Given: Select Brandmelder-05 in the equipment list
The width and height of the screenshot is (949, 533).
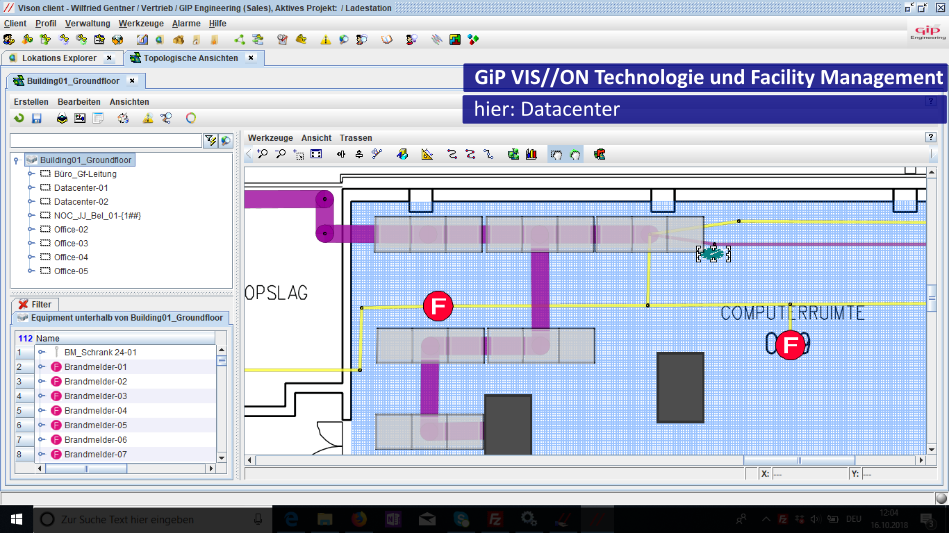Looking at the screenshot, I should point(96,425).
